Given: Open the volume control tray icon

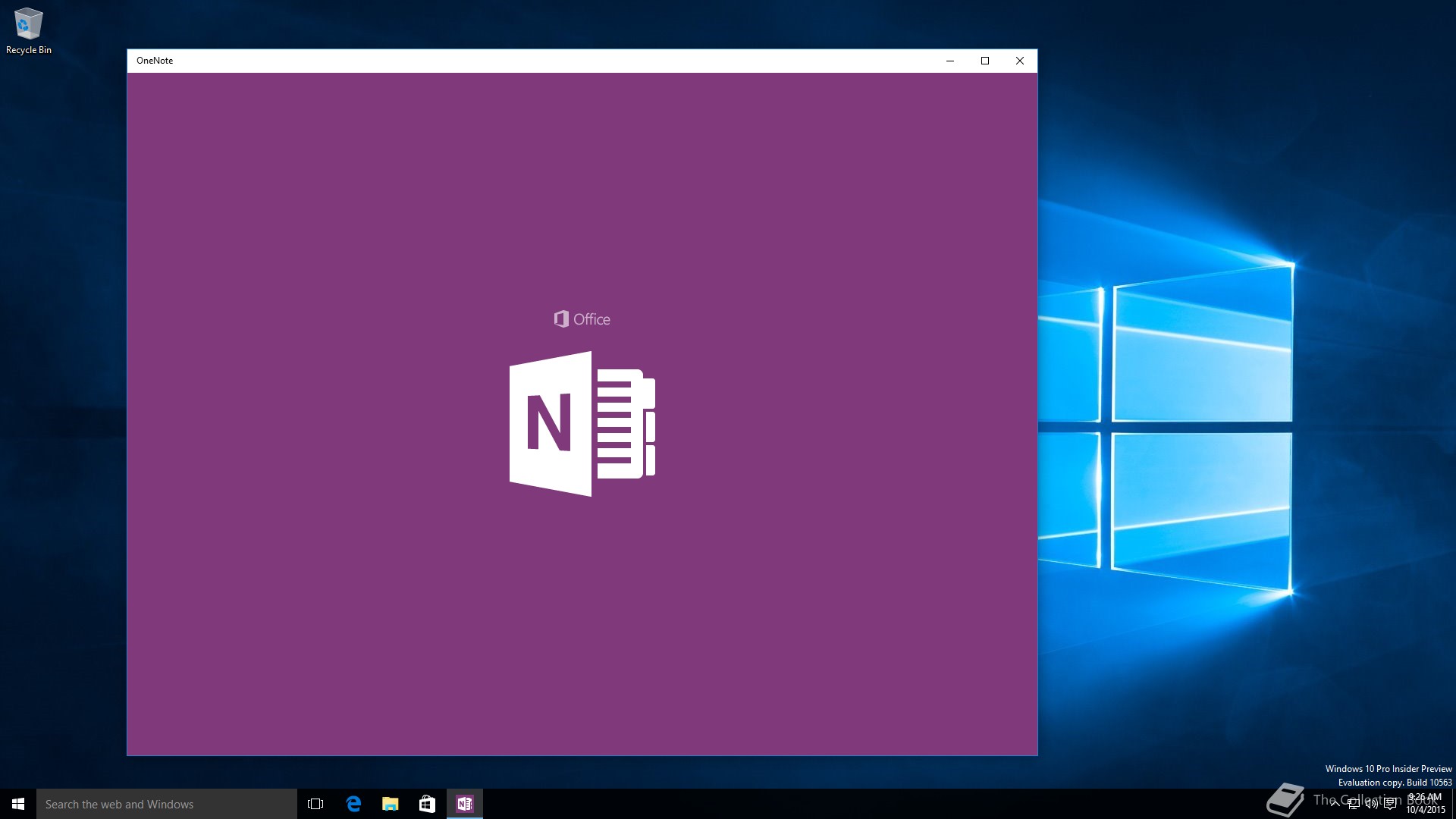Looking at the screenshot, I should [1372, 804].
